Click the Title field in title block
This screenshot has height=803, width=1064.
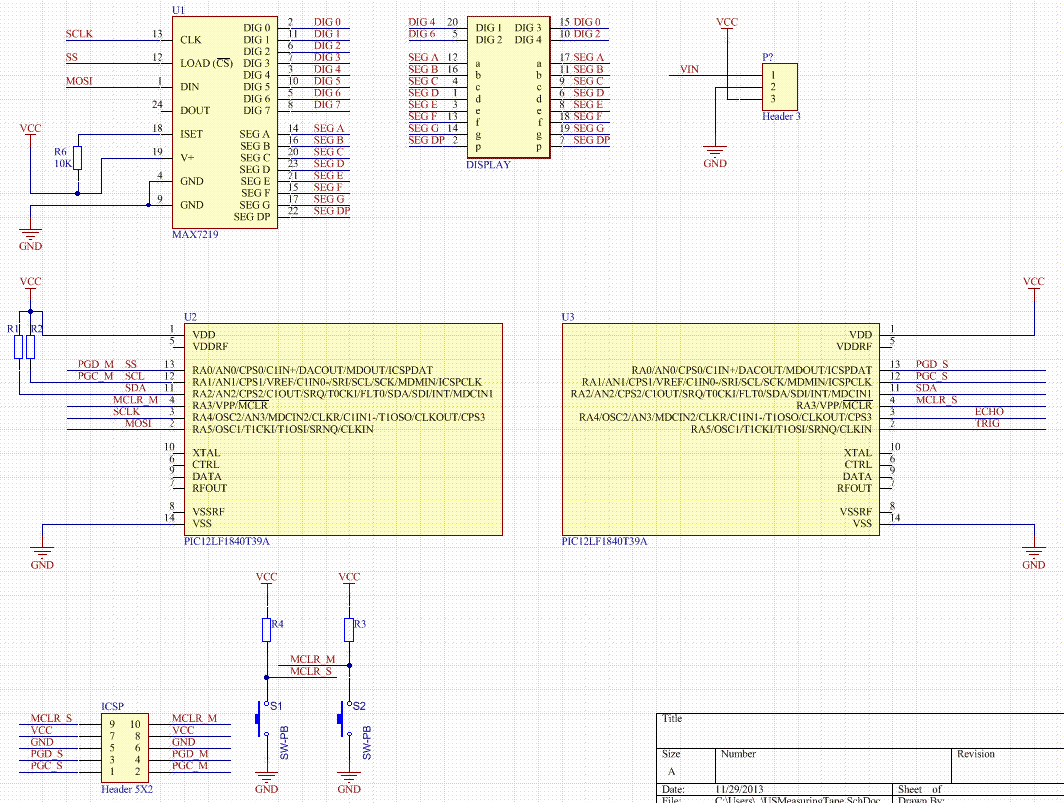tap(672, 719)
